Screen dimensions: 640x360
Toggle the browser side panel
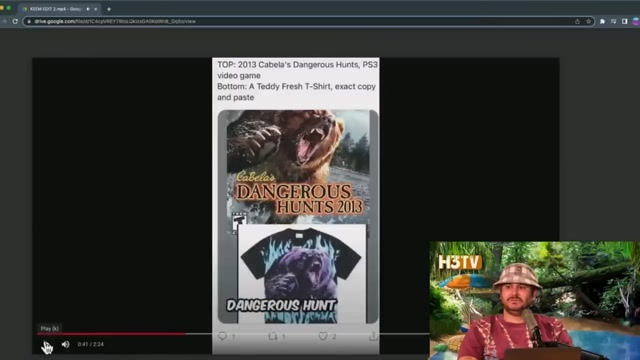pyautogui.click(x=624, y=21)
